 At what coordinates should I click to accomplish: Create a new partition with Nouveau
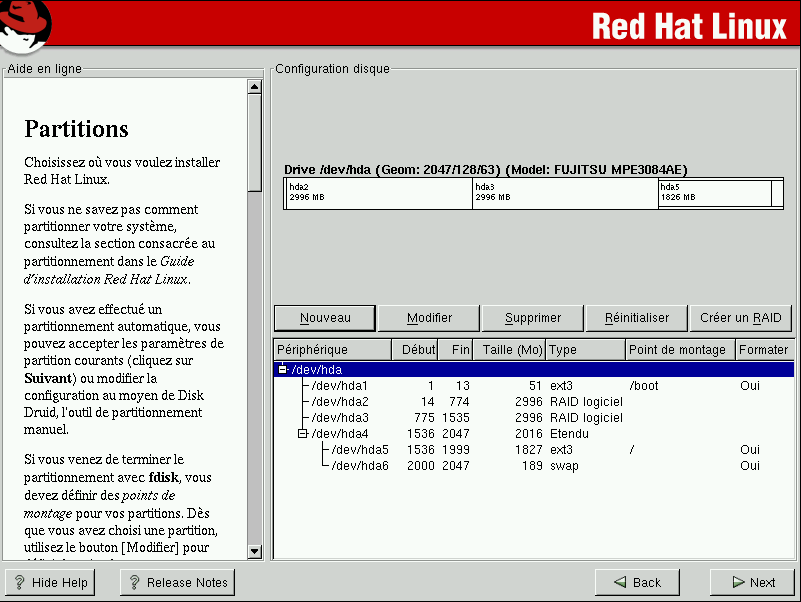tap(325, 318)
